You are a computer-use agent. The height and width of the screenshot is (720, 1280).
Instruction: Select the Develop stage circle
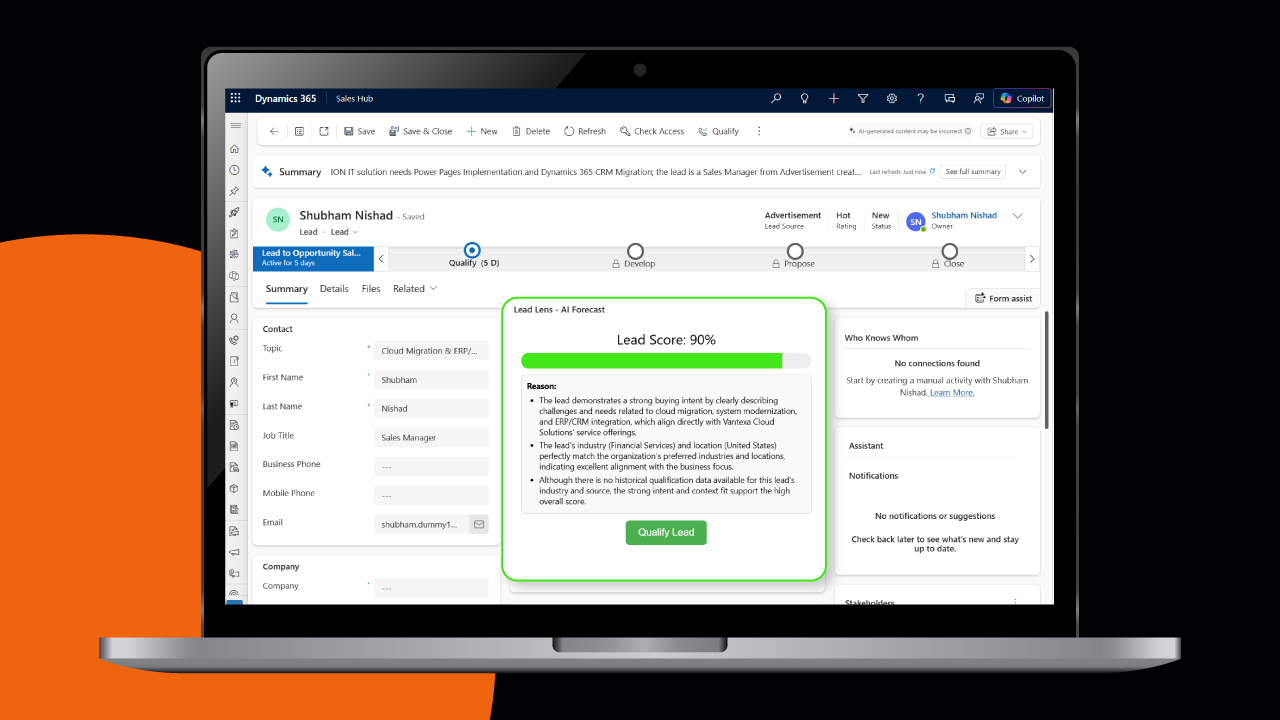(x=635, y=251)
